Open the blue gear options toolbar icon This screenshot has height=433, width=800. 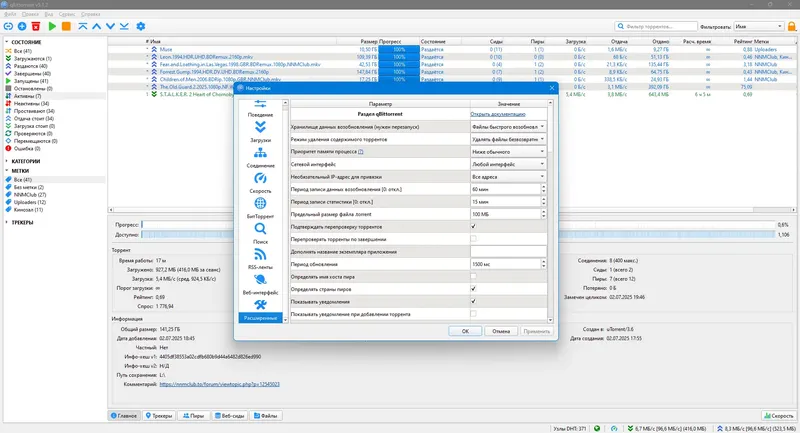(141, 25)
